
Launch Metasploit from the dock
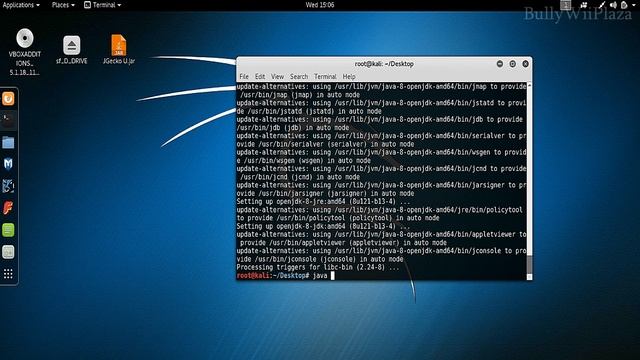tap(8, 164)
